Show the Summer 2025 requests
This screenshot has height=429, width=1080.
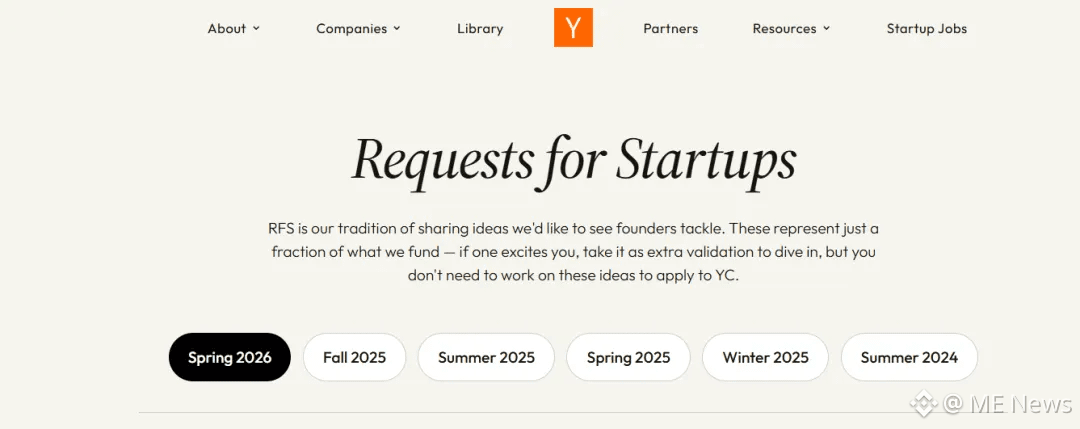(486, 357)
